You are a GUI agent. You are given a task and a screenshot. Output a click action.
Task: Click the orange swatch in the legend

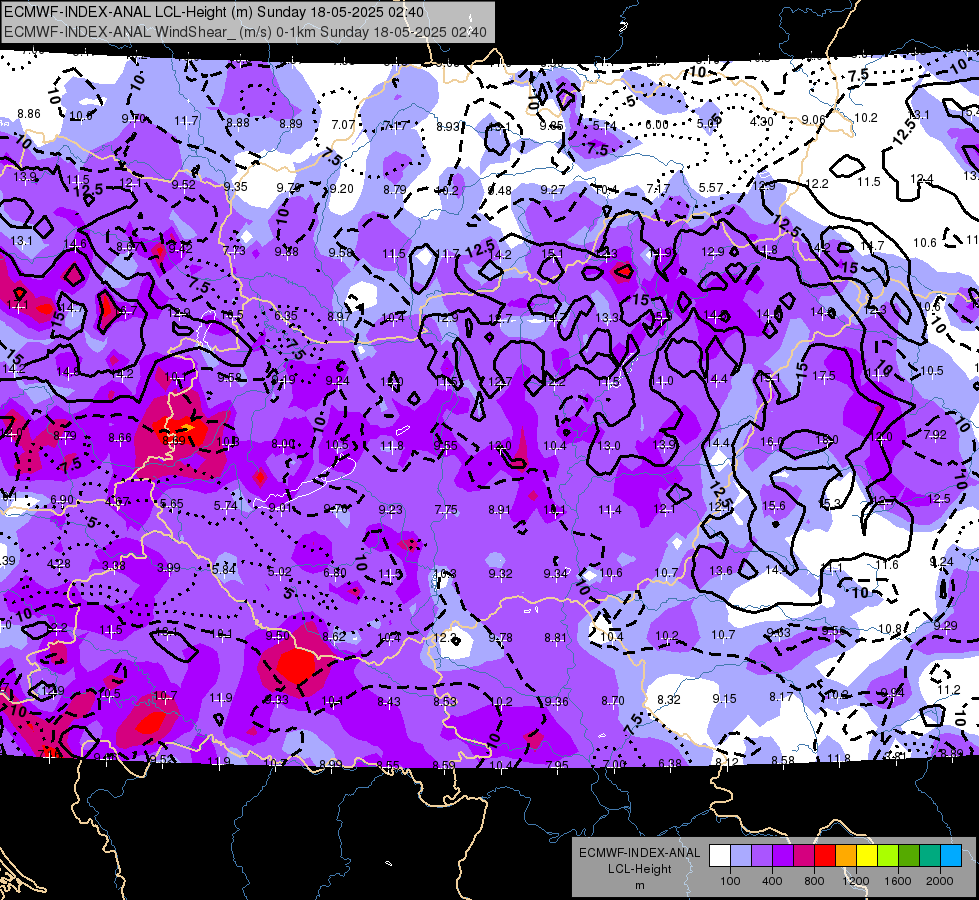(846, 856)
